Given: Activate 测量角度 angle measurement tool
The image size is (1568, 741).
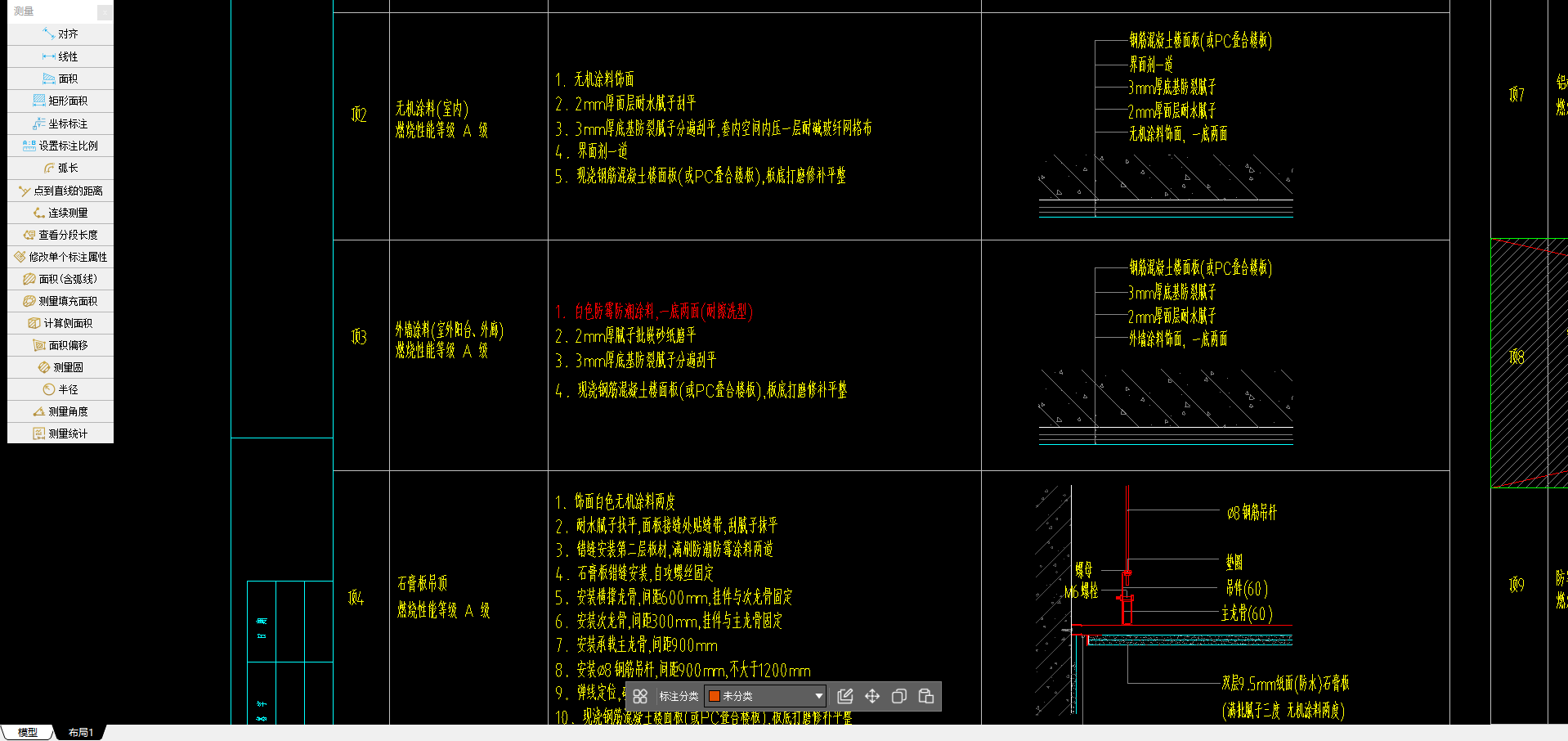Looking at the screenshot, I should pos(60,411).
